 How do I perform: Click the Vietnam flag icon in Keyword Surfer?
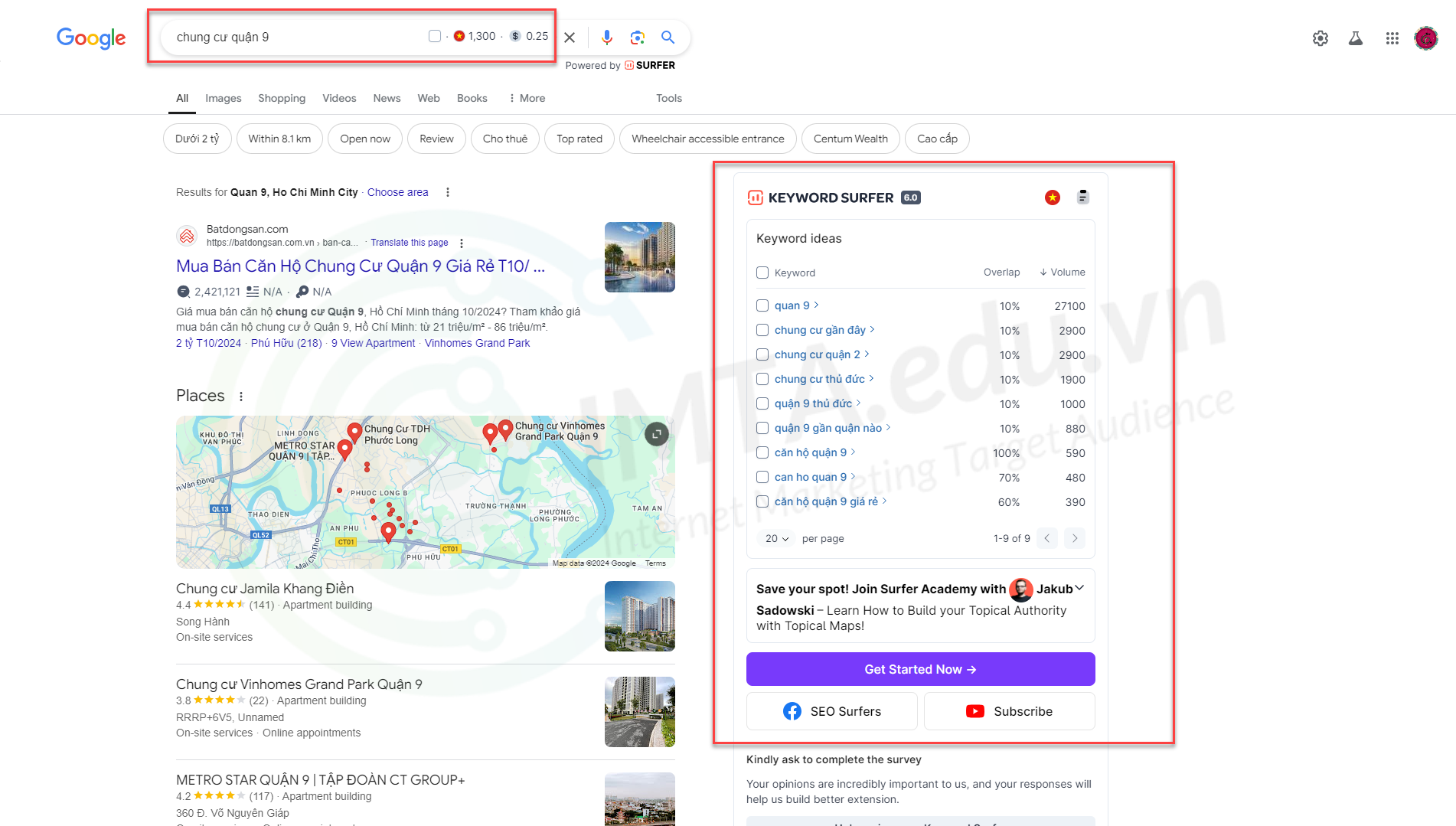click(1053, 198)
